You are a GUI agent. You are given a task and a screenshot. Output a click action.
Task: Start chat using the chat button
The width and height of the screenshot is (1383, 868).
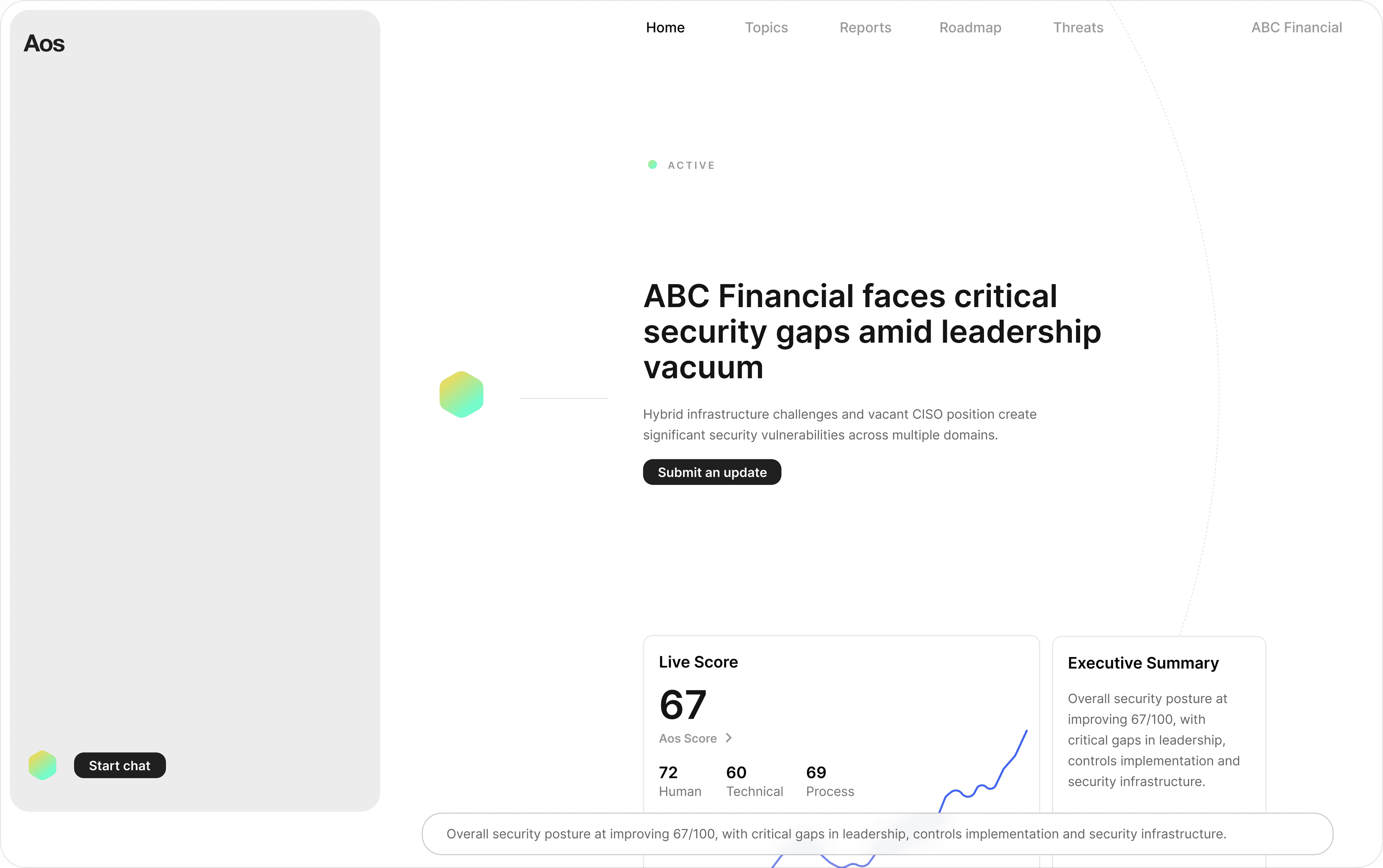click(120, 765)
